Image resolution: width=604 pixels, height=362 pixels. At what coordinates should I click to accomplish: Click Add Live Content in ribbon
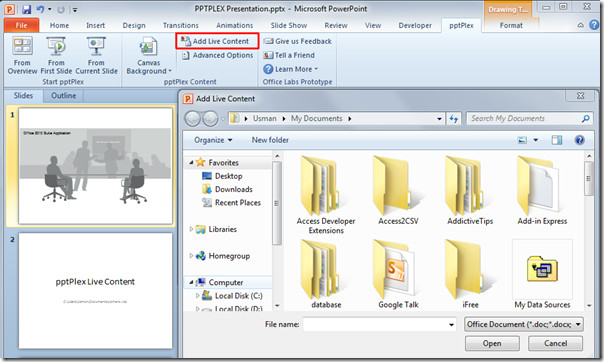[217, 41]
